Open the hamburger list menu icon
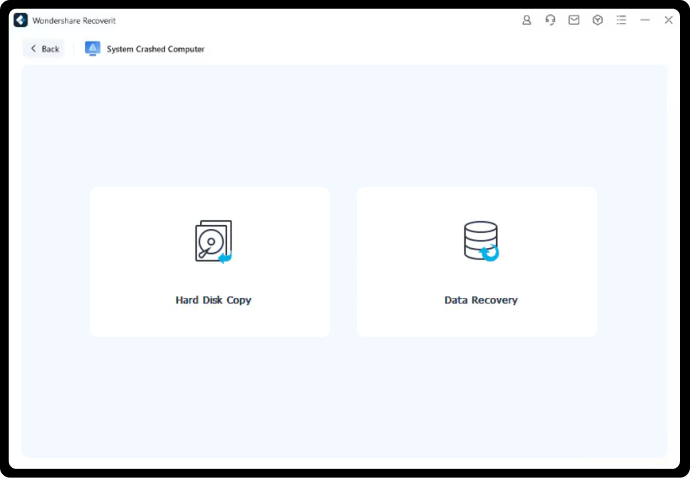 (621, 20)
